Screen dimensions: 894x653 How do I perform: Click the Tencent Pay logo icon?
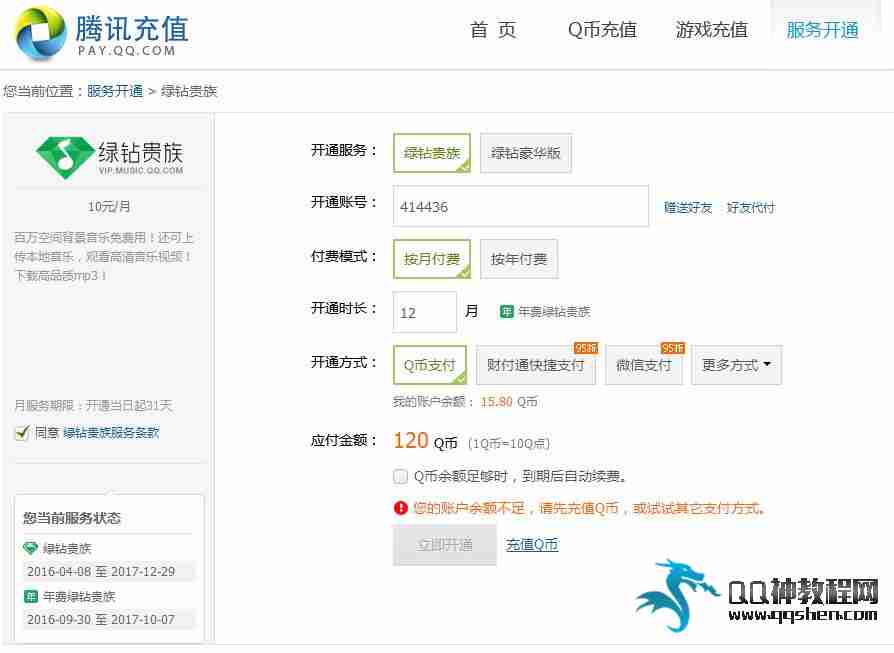coord(40,34)
